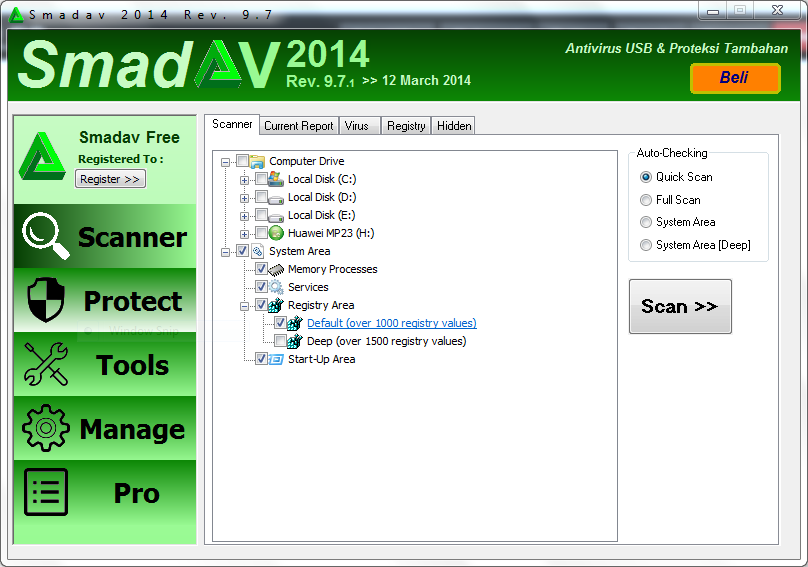Click the Local Disk (C:) Windows drive icon

coord(276,179)
